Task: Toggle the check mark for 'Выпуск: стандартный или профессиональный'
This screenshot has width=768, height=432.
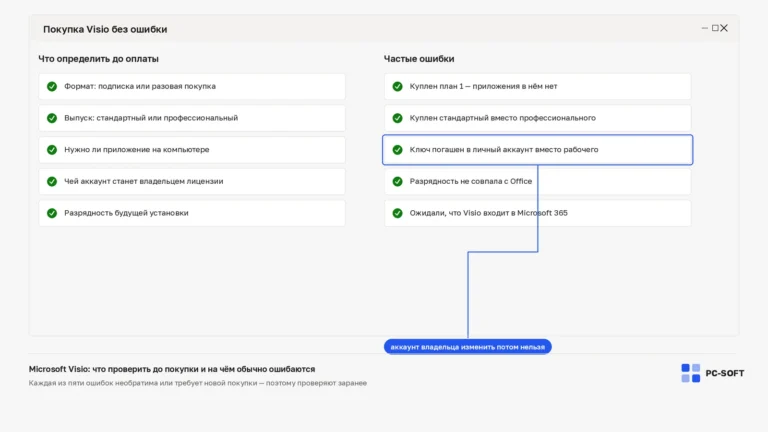Action: click(52, 118)
